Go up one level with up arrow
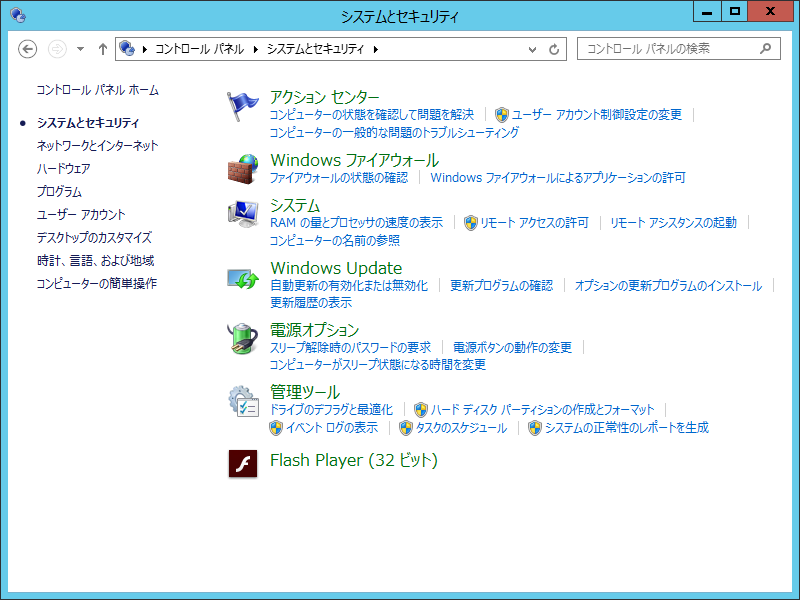The width and height of the screenshot is (800, 600). (x=103, y=49)
